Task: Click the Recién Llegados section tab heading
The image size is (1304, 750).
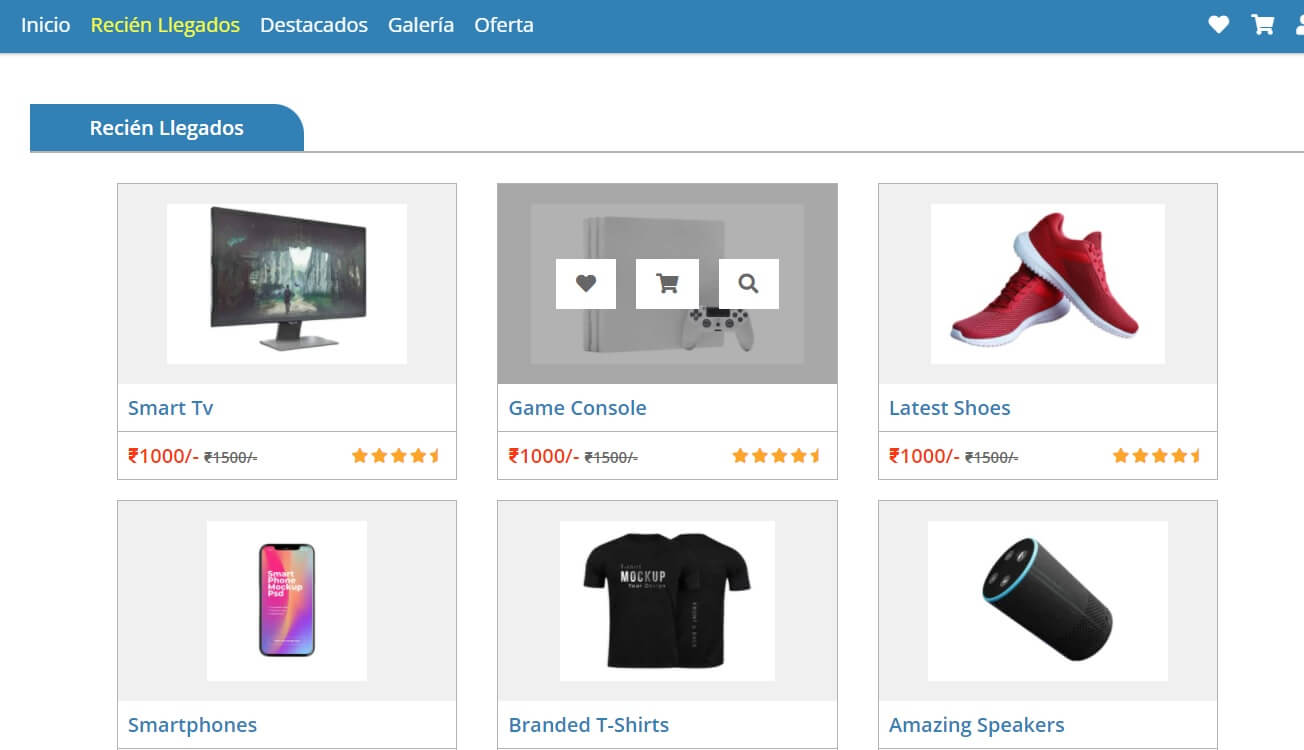Action: (x=167, y=128)
